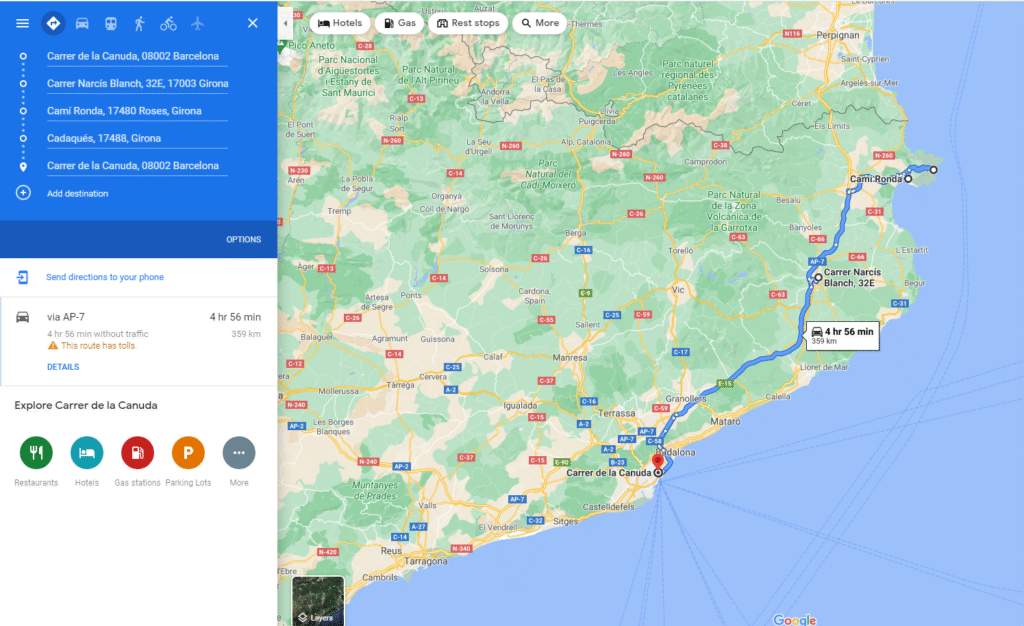Close the directions panel
The height and width of the screenshot is (626, 1024).
252,23
